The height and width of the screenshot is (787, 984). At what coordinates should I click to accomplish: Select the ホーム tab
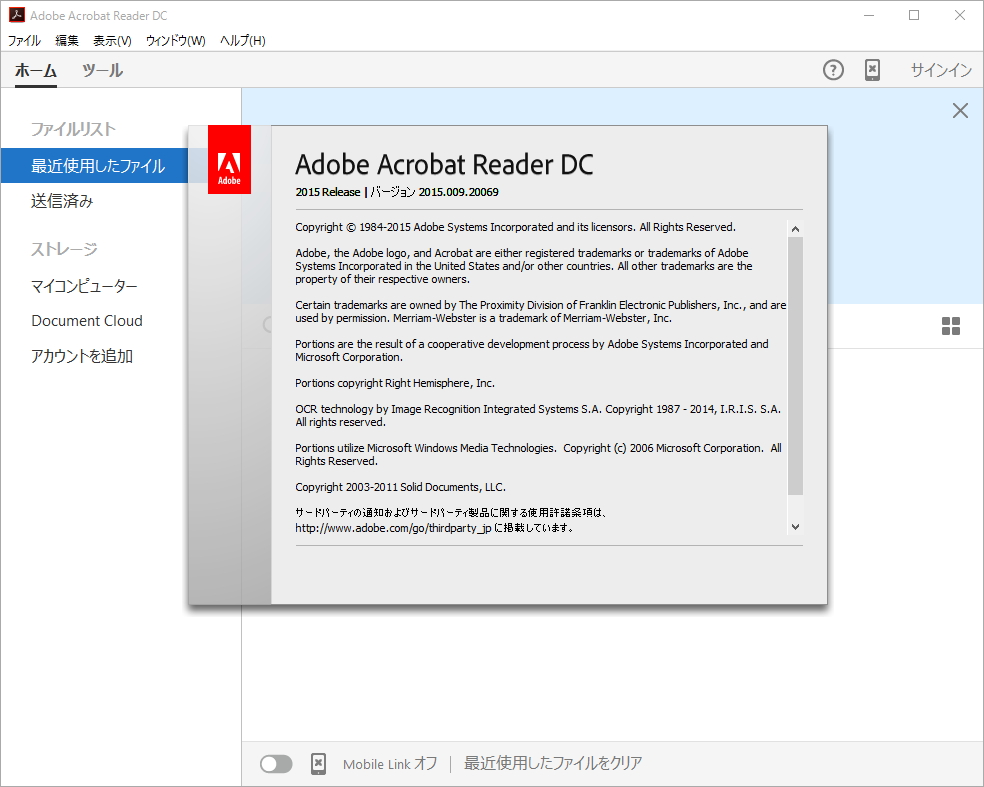coord(36,70)
